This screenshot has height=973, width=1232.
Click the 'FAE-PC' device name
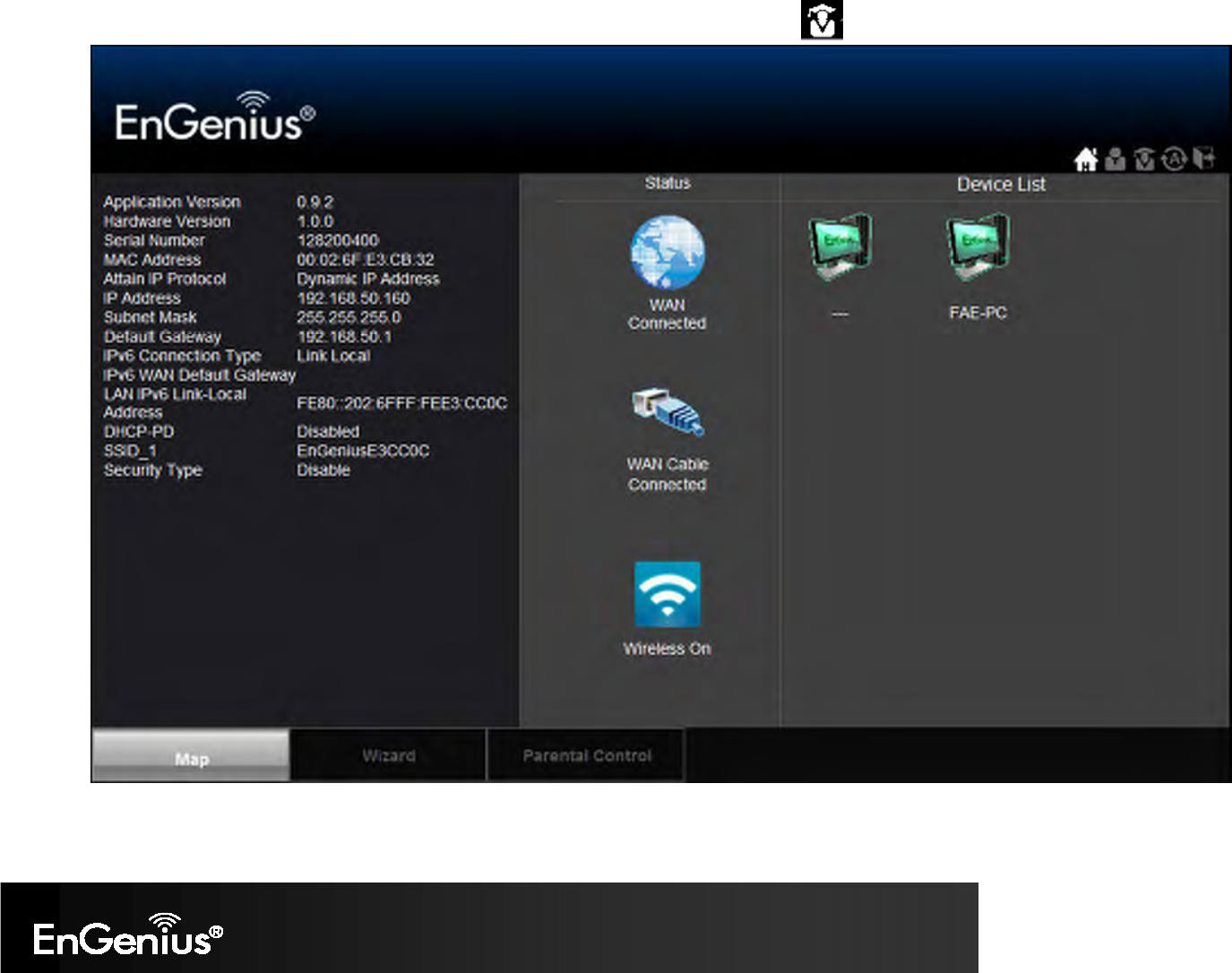coord(978,313)
